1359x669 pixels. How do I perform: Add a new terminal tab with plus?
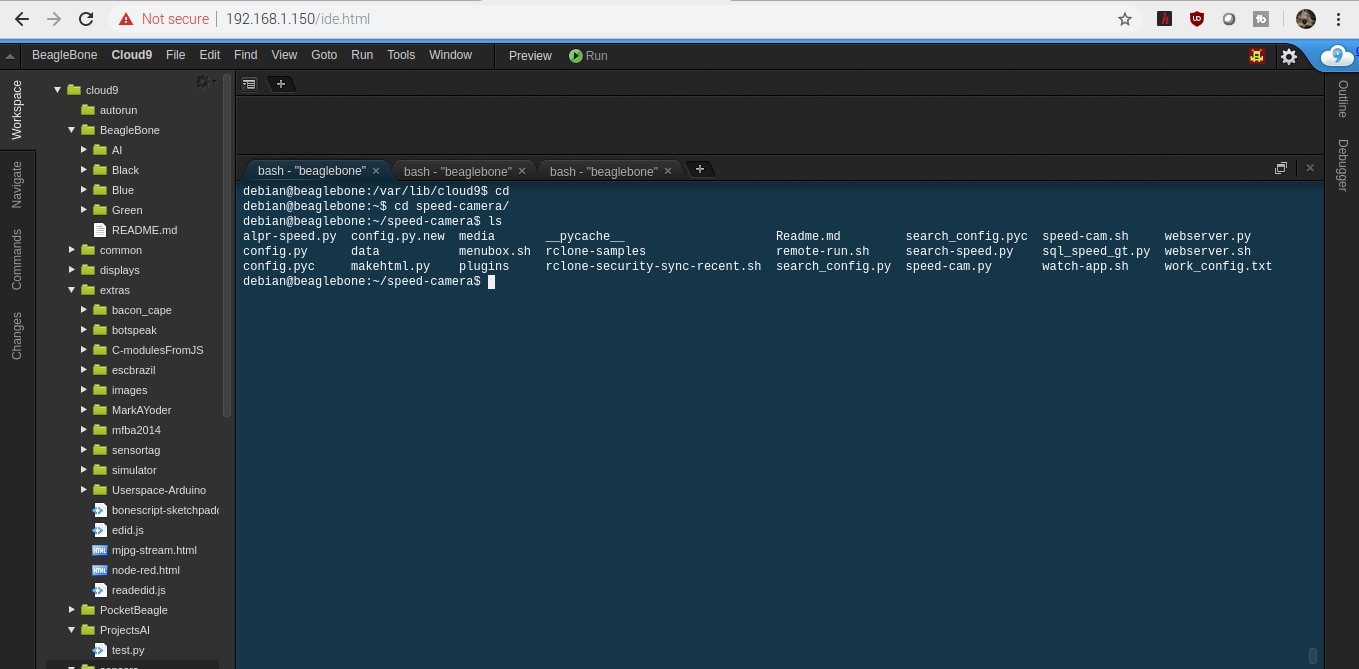pyautogui.click(x=700, y=169)
